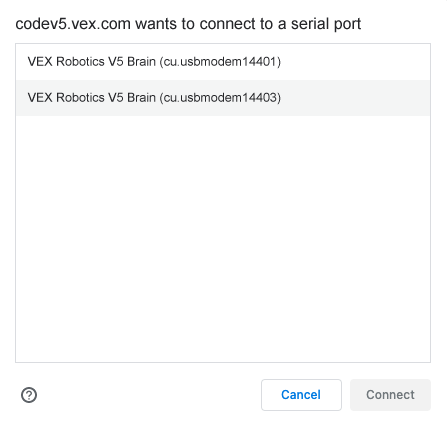
Task: Click the "serial port" words in the heading
Action: pyautogui.click(x=326, y=24)
